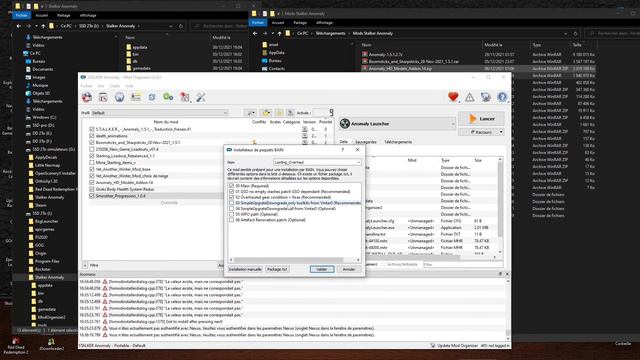Open the tools puzzle piece icon

[184, 97]
